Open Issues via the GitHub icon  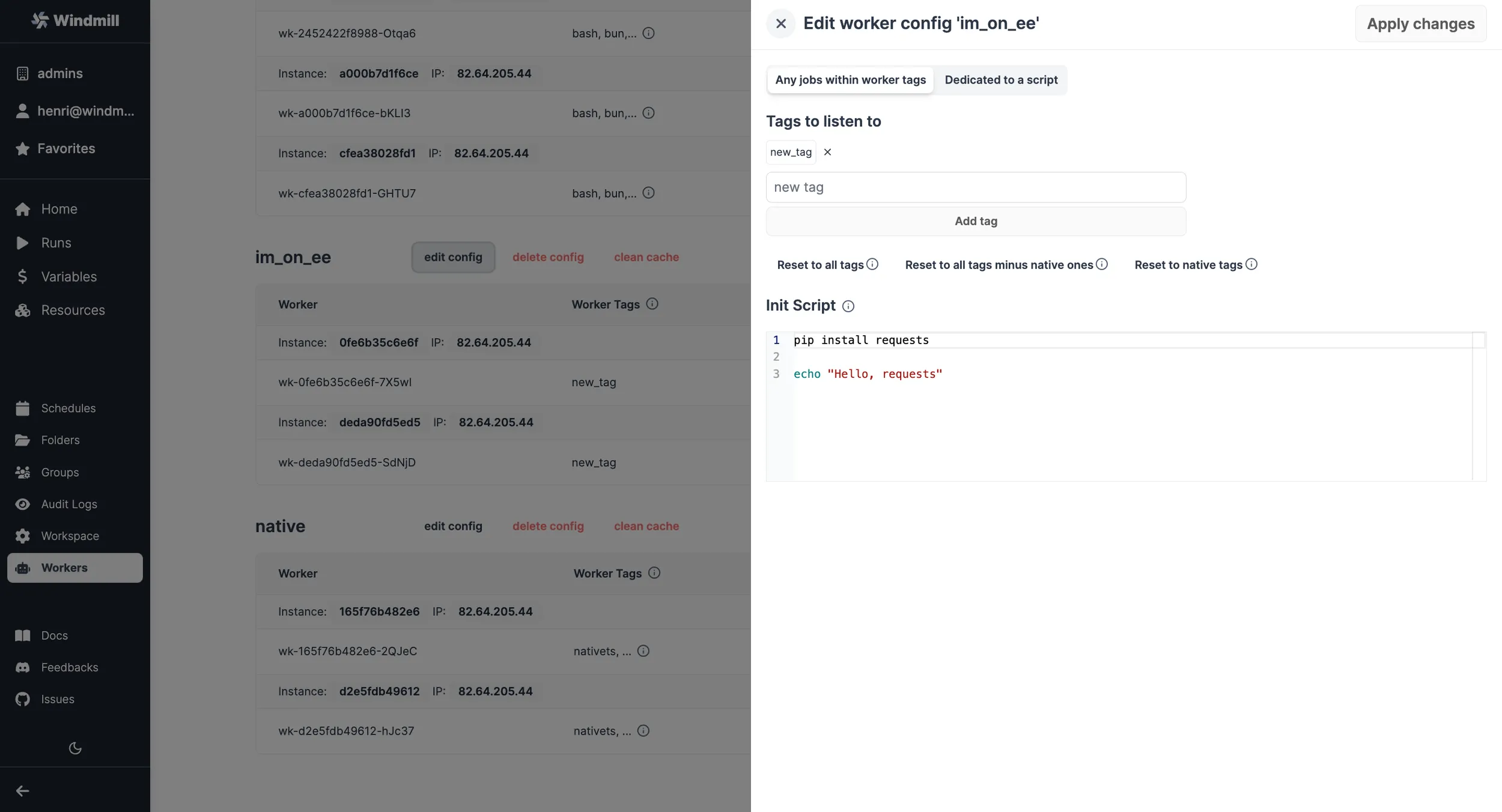pyautogui.click(x=57, y=698)
